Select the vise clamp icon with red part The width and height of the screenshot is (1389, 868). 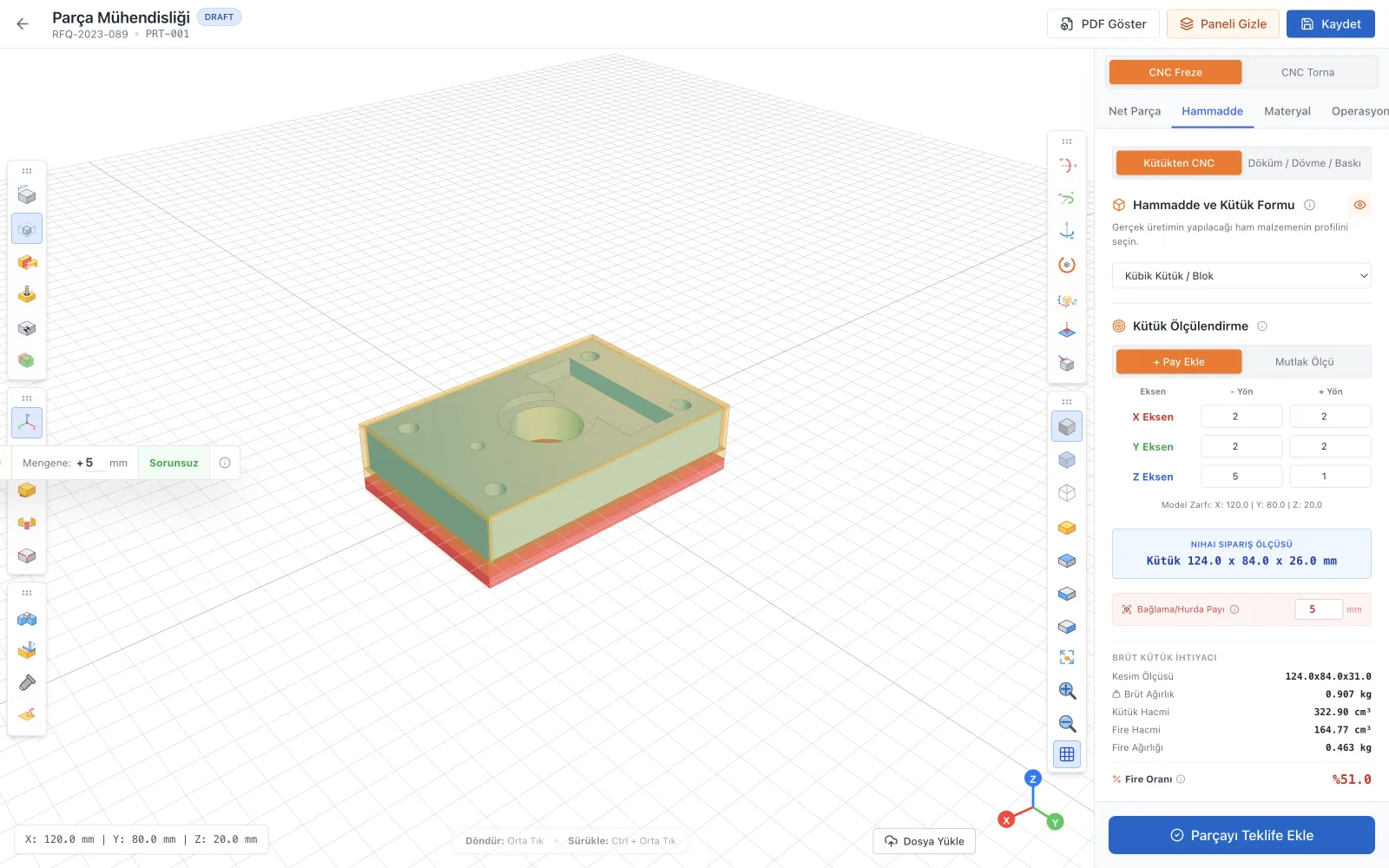coord(27,523)
